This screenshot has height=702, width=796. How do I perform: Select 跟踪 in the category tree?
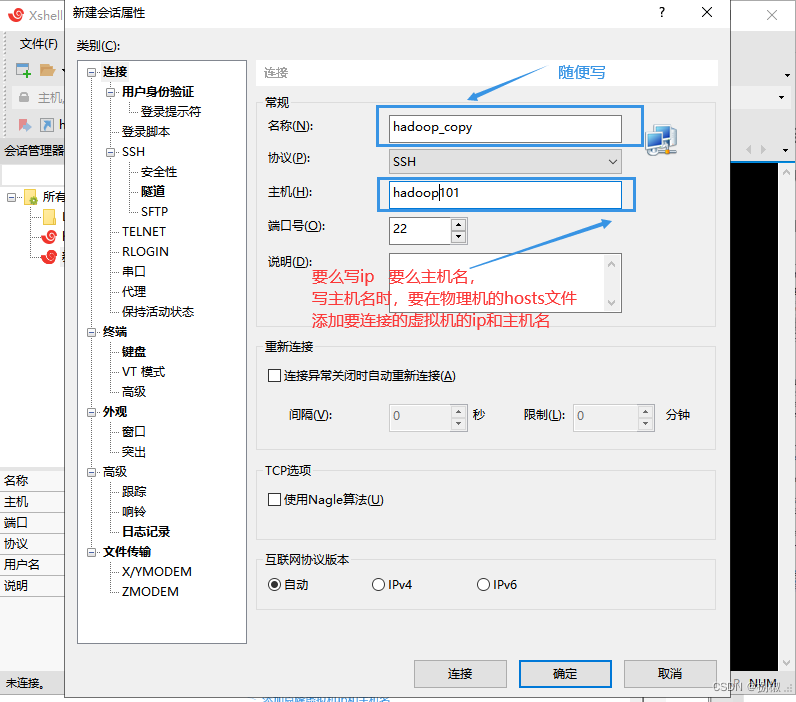click(x=134, y=492)
